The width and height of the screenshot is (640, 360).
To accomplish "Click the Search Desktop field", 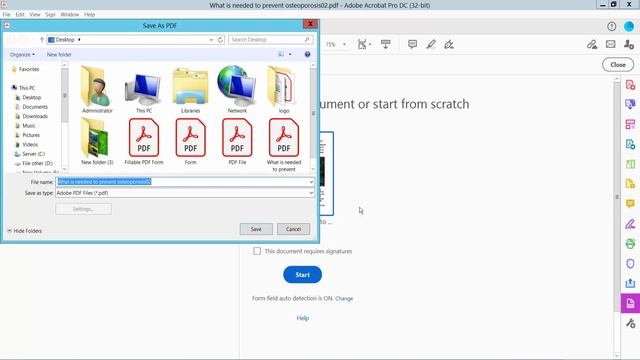I will pos(271,40).
